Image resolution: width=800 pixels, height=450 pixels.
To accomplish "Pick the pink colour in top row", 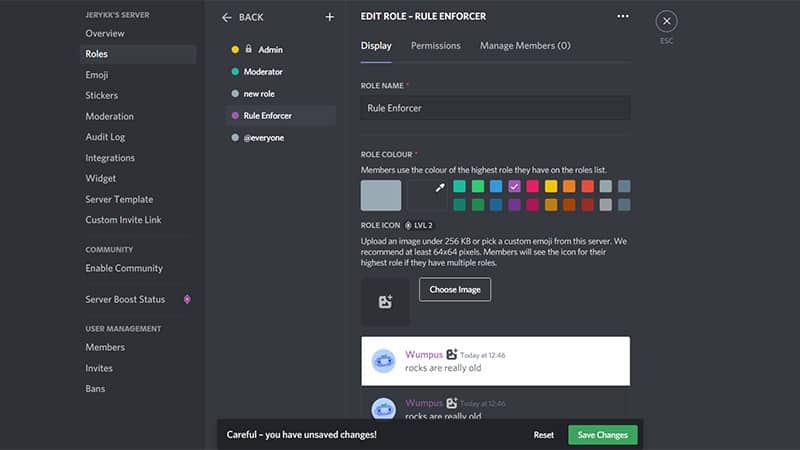I will pos(533,186).
